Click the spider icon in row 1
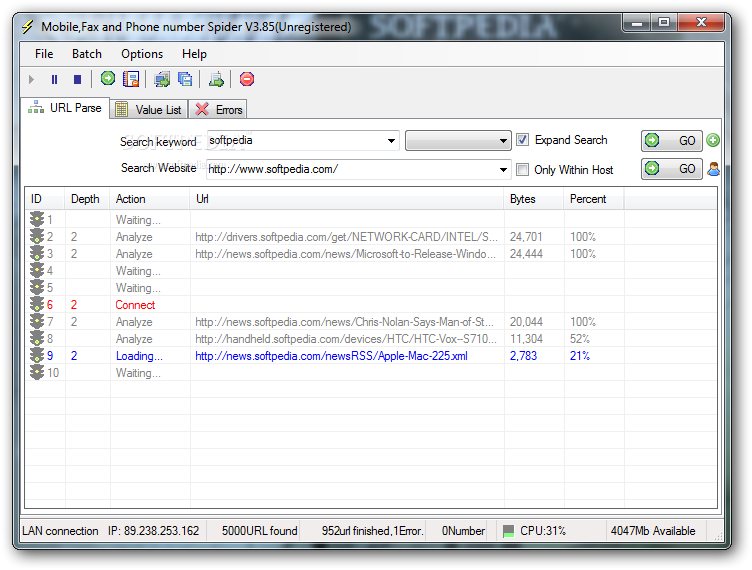The height and width of the screenshot is (570, 752). tap(37, 220)
